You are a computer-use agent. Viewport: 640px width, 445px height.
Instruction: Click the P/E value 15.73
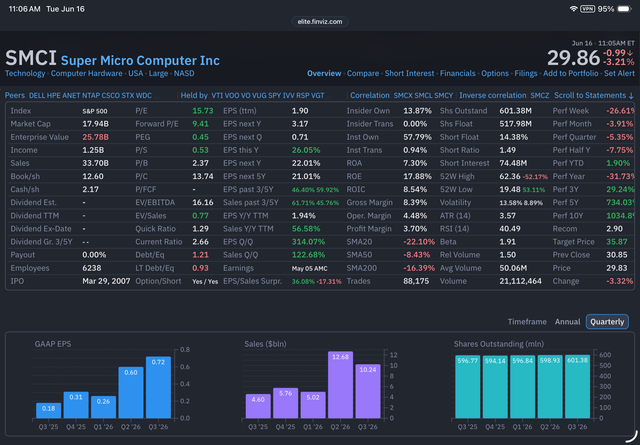click(x=203, y=111)
